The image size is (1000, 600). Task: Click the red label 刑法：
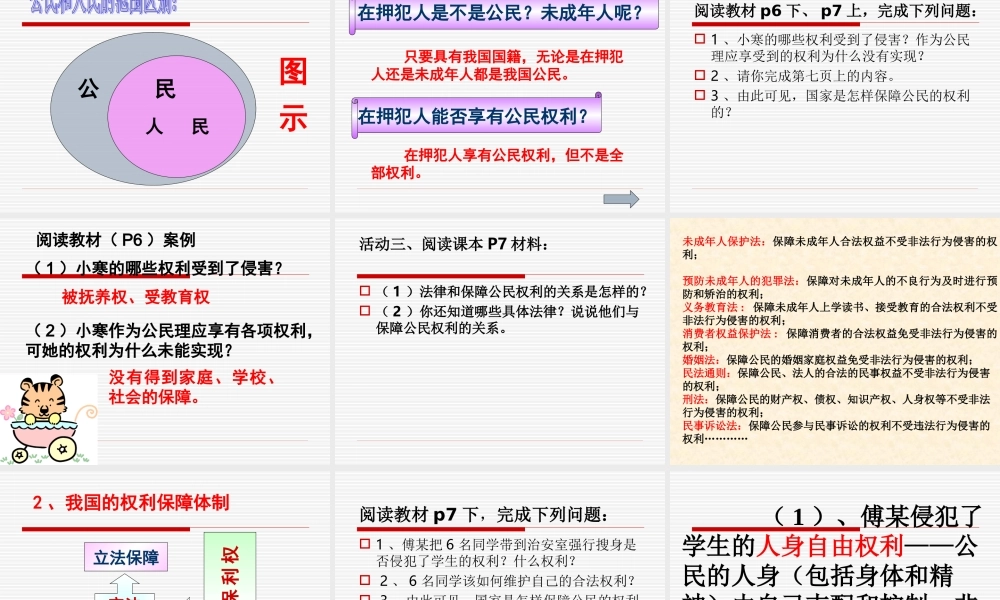tap(695, 399)
